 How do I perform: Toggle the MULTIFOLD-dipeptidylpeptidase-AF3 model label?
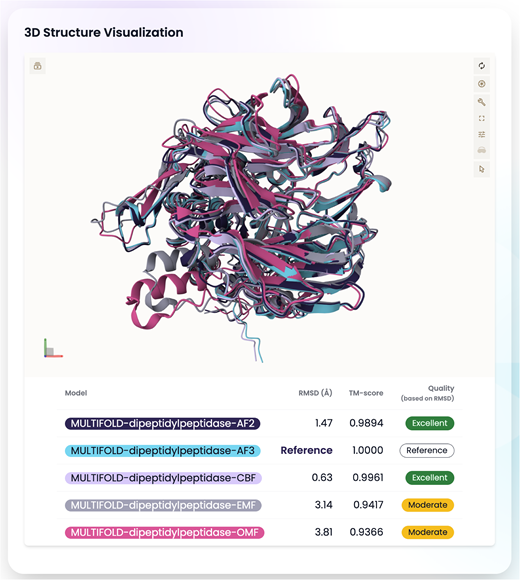tap(162, 451)
